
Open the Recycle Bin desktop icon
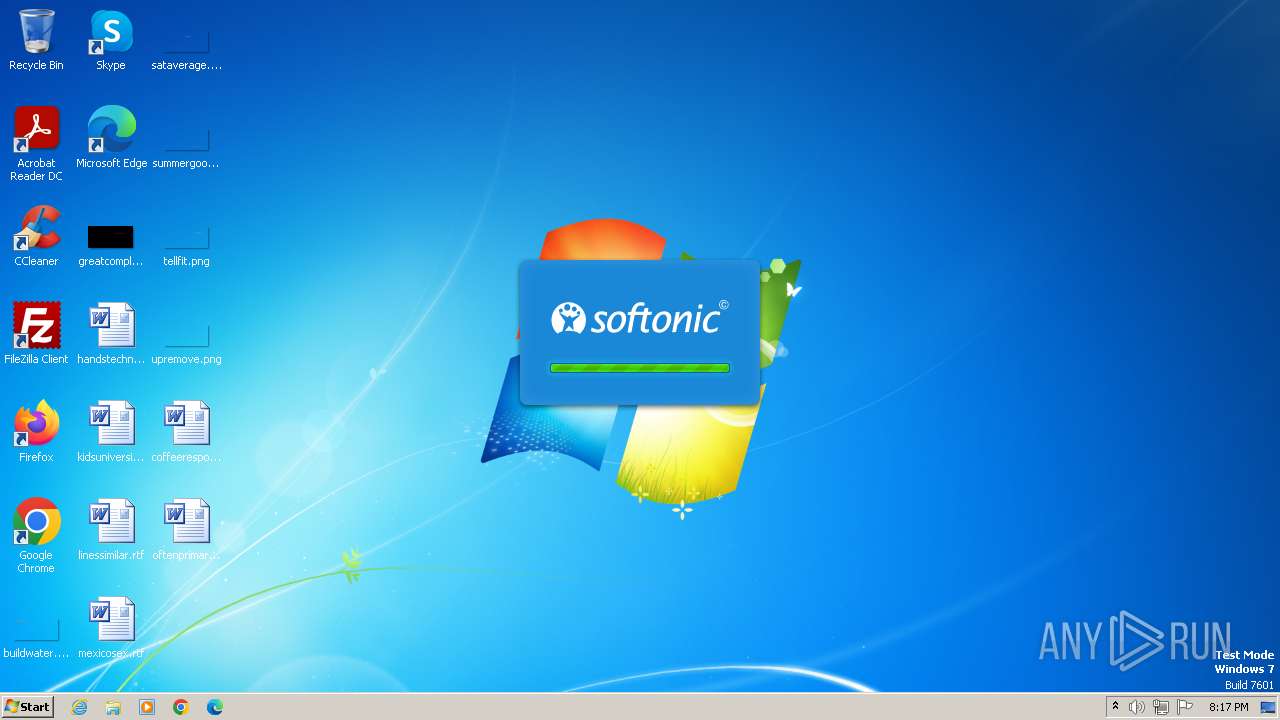click(x=36, y=40)
